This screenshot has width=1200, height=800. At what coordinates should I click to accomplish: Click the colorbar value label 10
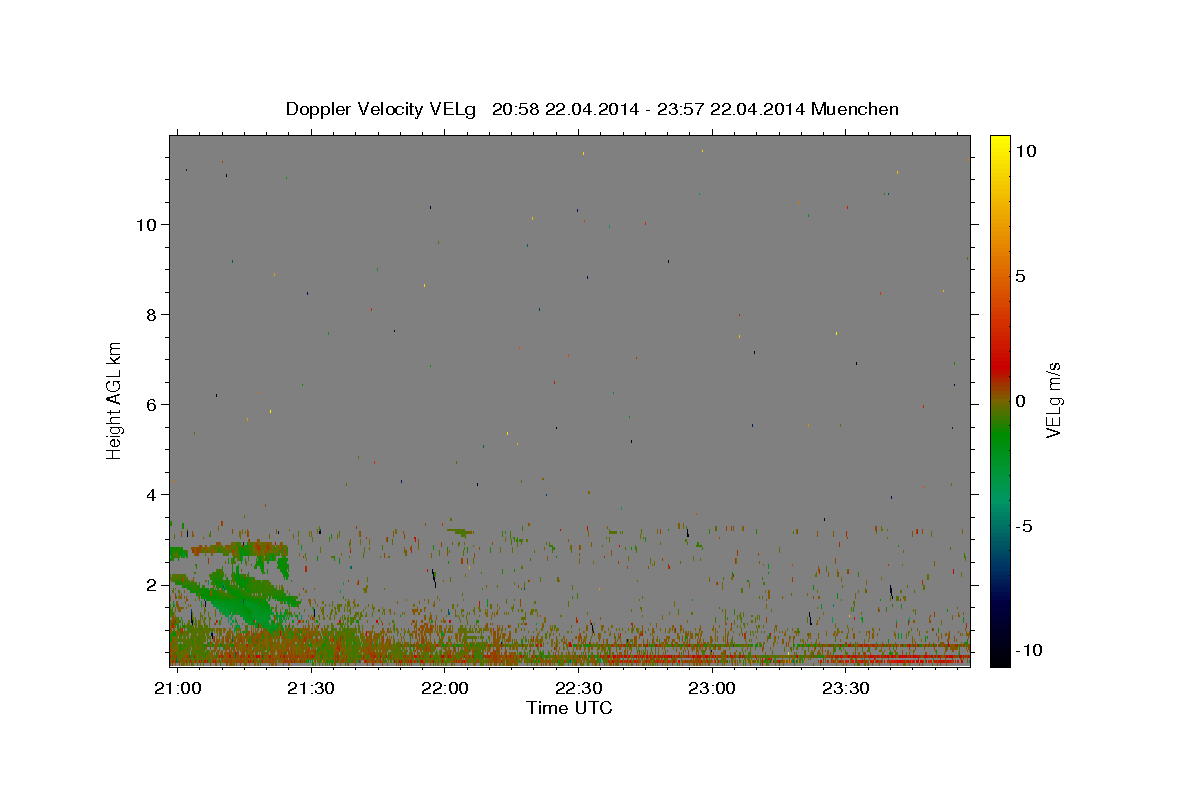point(1025,150)
